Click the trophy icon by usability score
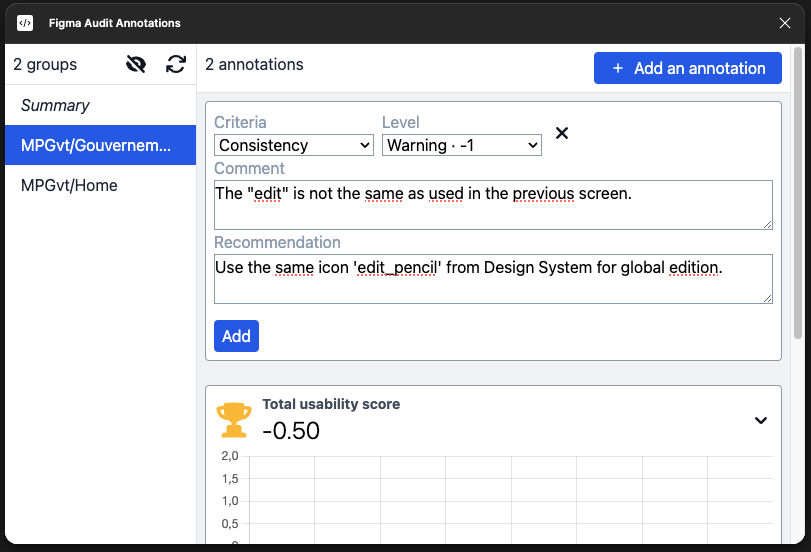Screen dimensions: 811x552 234,420
